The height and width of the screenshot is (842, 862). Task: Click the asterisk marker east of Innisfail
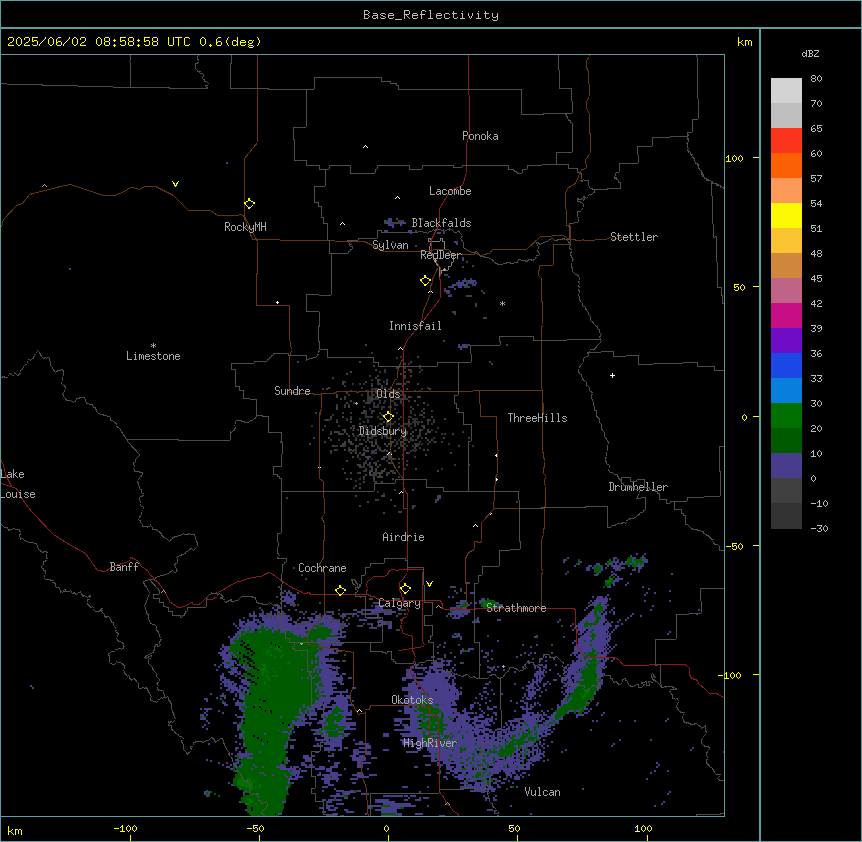tap(502, 304)
